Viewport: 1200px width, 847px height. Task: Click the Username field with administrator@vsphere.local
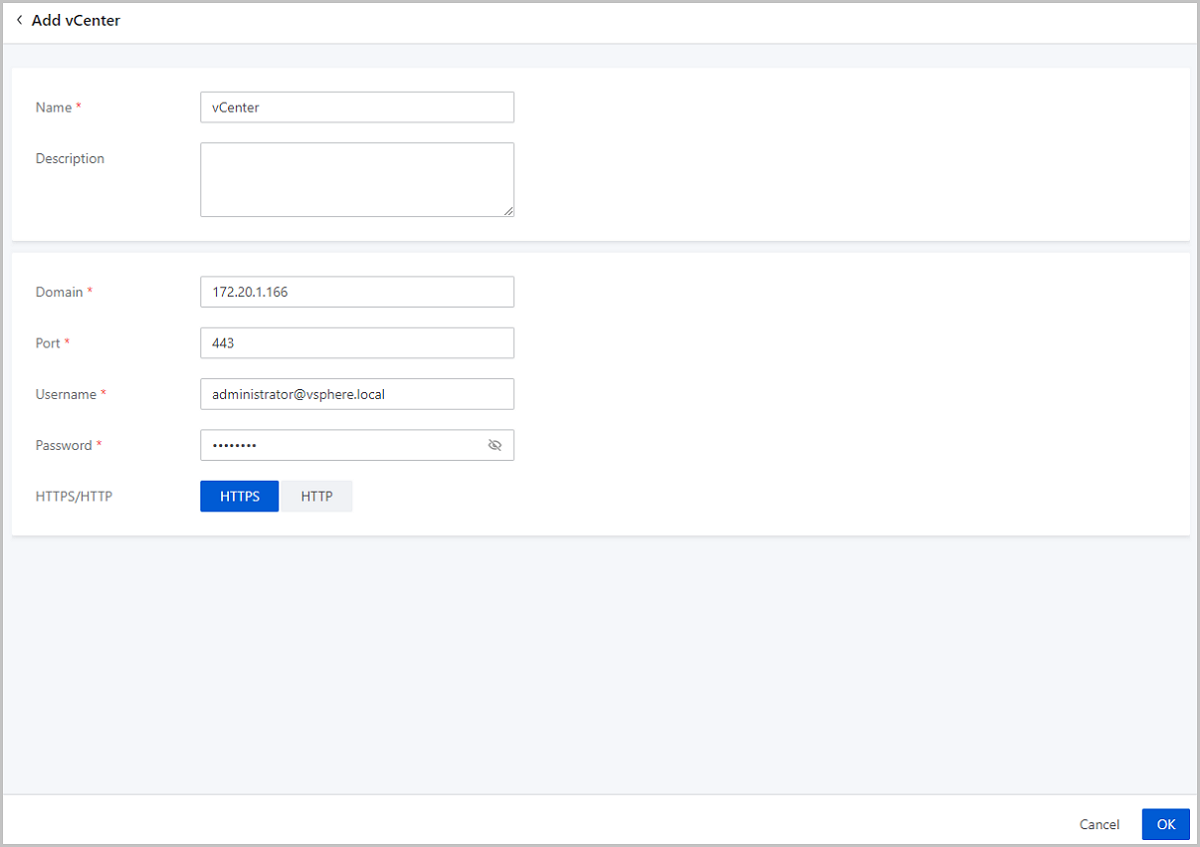coord(357,394)
